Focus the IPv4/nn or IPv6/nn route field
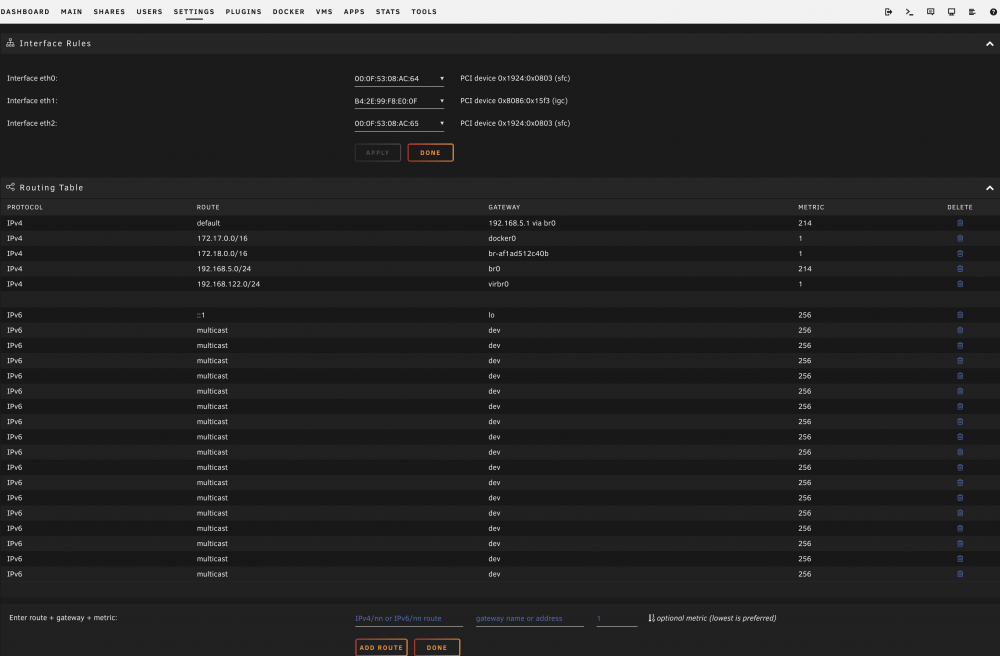Screen dimensions: 1000x656 (409, 618)
